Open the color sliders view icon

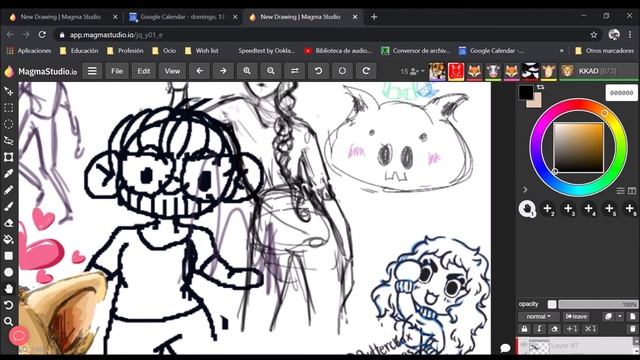coord(620,191)
